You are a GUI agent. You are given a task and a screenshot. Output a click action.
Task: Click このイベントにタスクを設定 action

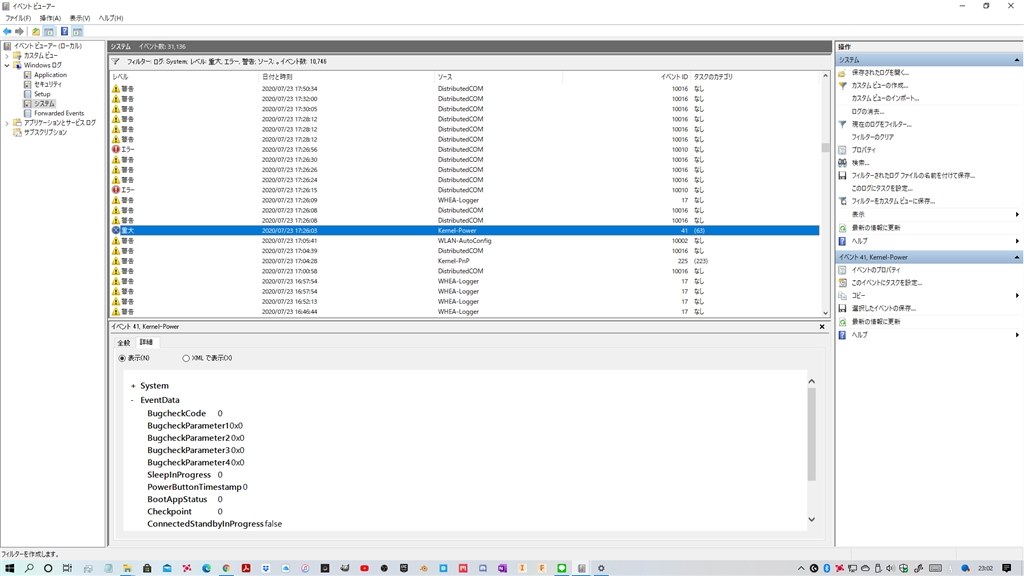887,283
